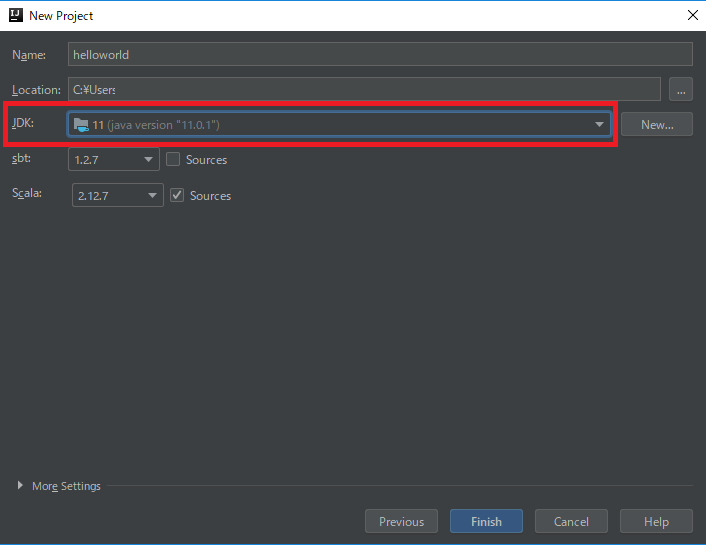706x545 pixels.
Task: Enable the sbt Sources checkbox
Action: click(x=173, y=159)
